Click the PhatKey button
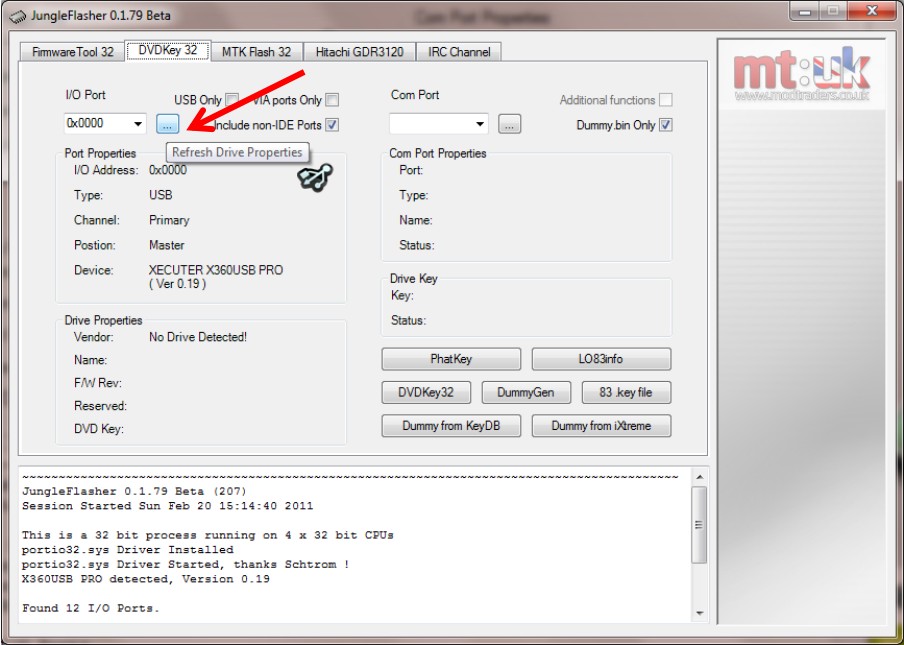The width and height of the screenshot is (904, 645). click(x=451, y=359)
